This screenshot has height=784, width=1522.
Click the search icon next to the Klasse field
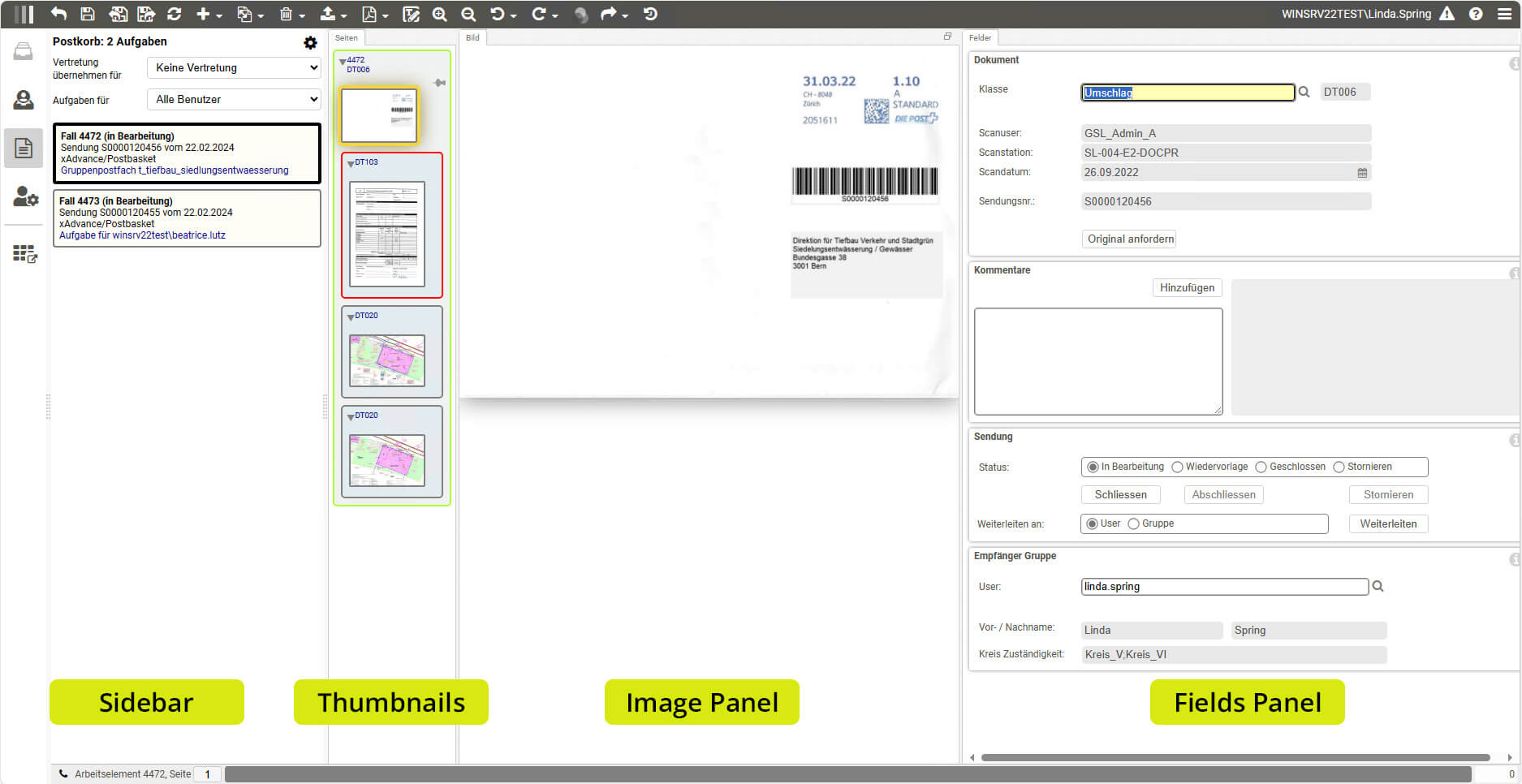(1304, 93)
